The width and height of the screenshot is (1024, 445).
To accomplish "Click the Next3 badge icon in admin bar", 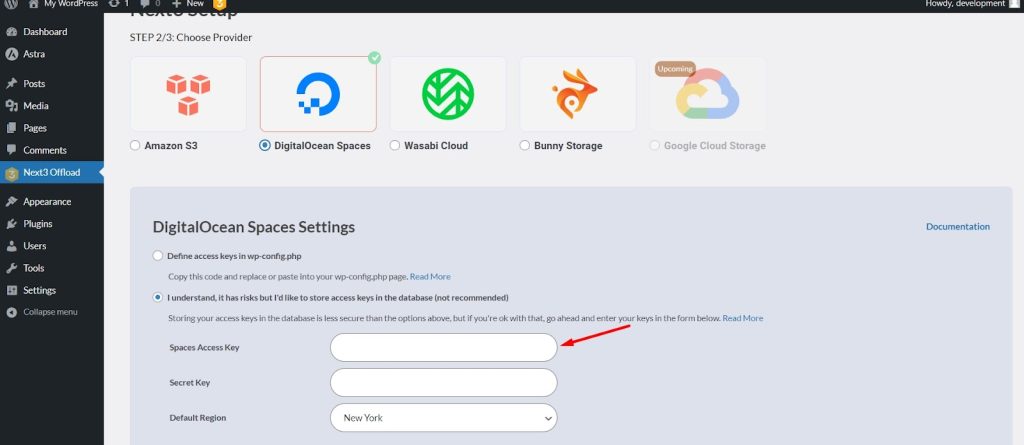I will 219,5.
